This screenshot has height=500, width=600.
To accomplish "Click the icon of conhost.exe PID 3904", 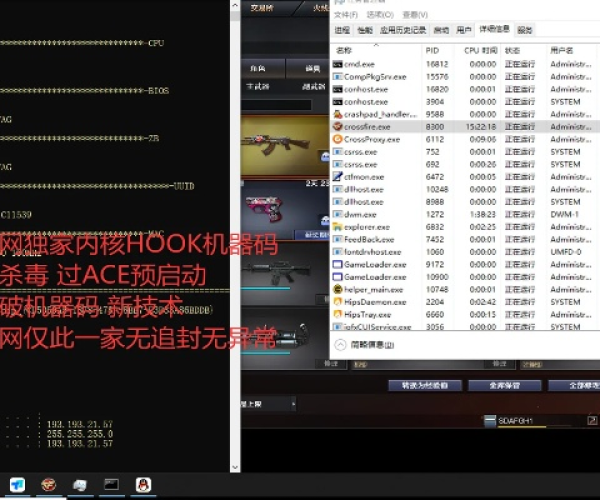I will 338,102.
